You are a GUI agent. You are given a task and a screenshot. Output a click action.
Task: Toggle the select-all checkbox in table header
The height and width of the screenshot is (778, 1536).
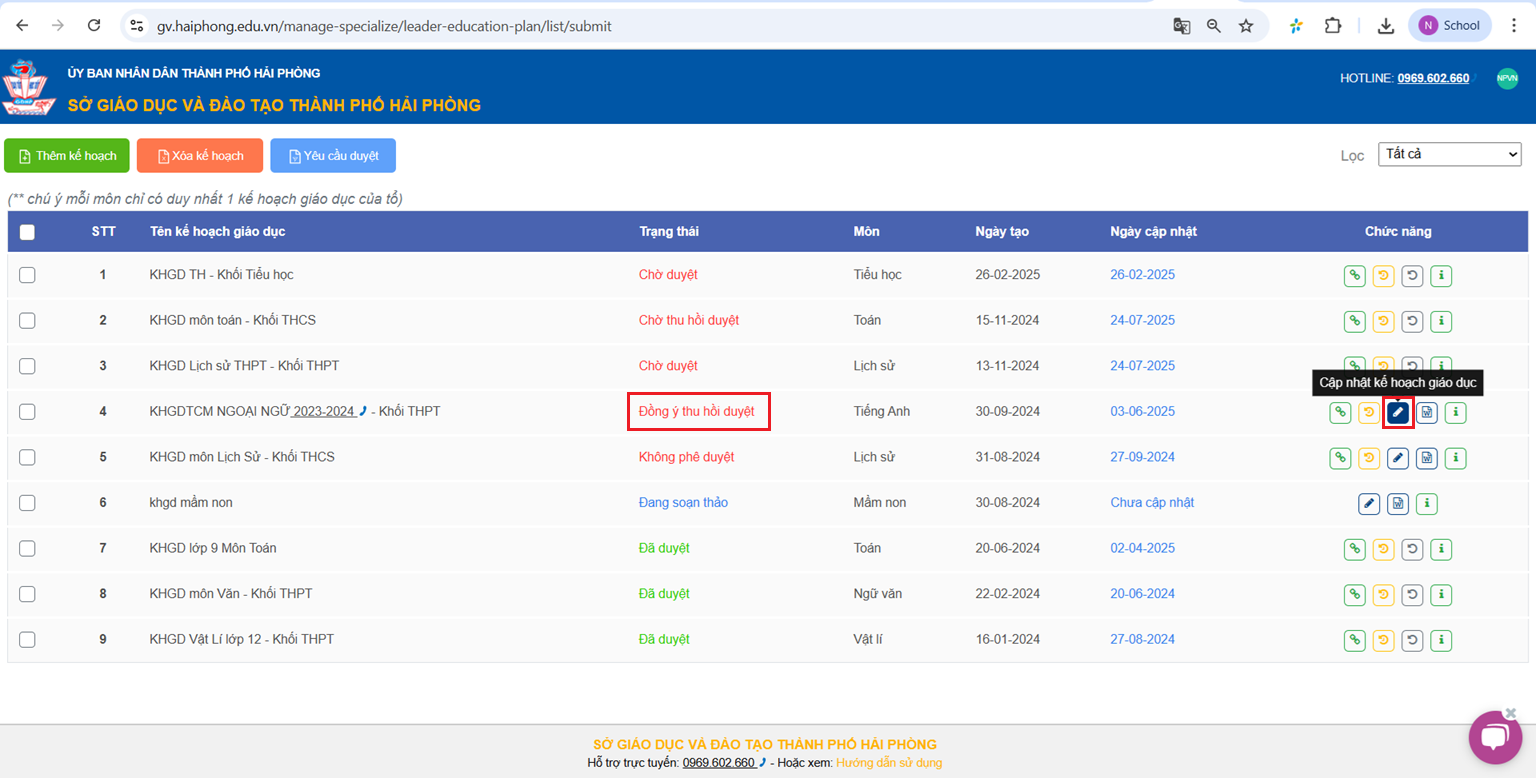(27, 232)
